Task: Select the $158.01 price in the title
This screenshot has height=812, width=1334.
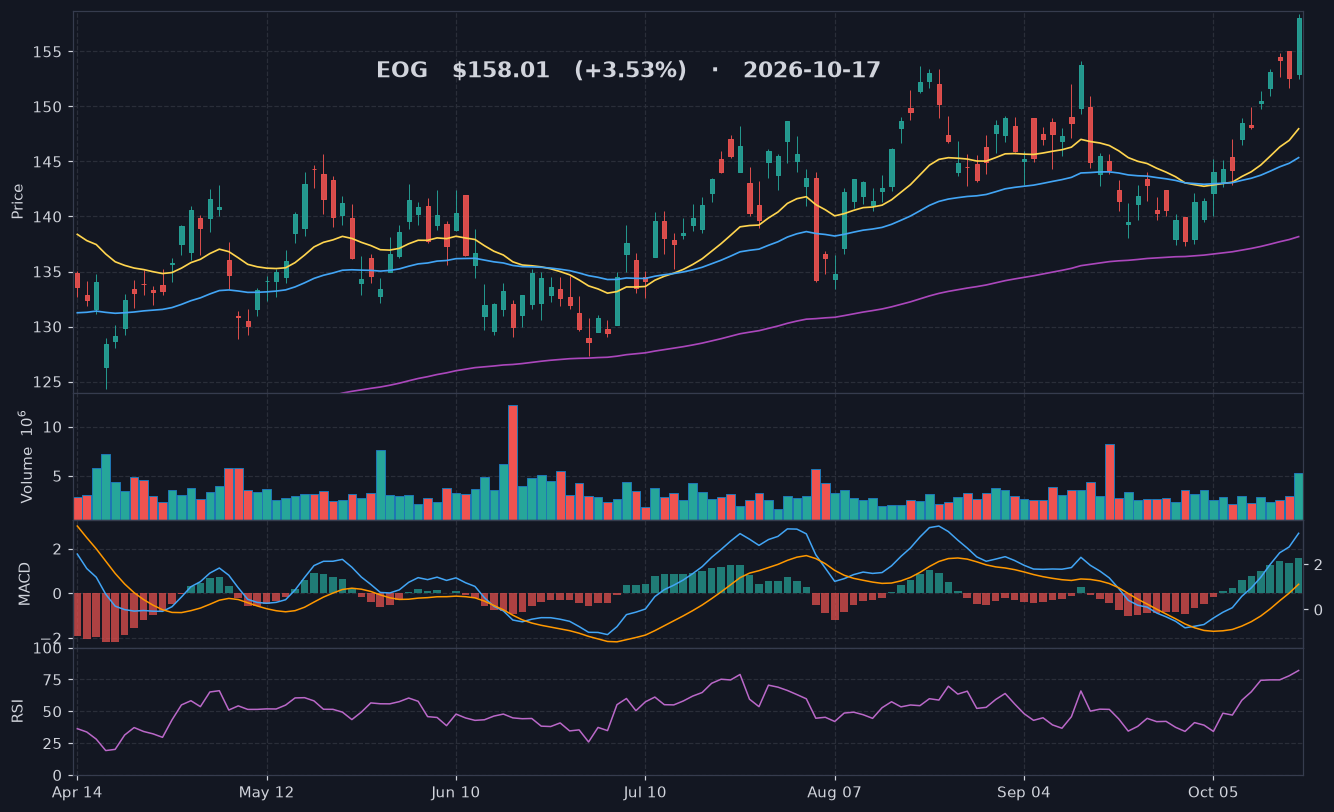Action: point(501,70)
